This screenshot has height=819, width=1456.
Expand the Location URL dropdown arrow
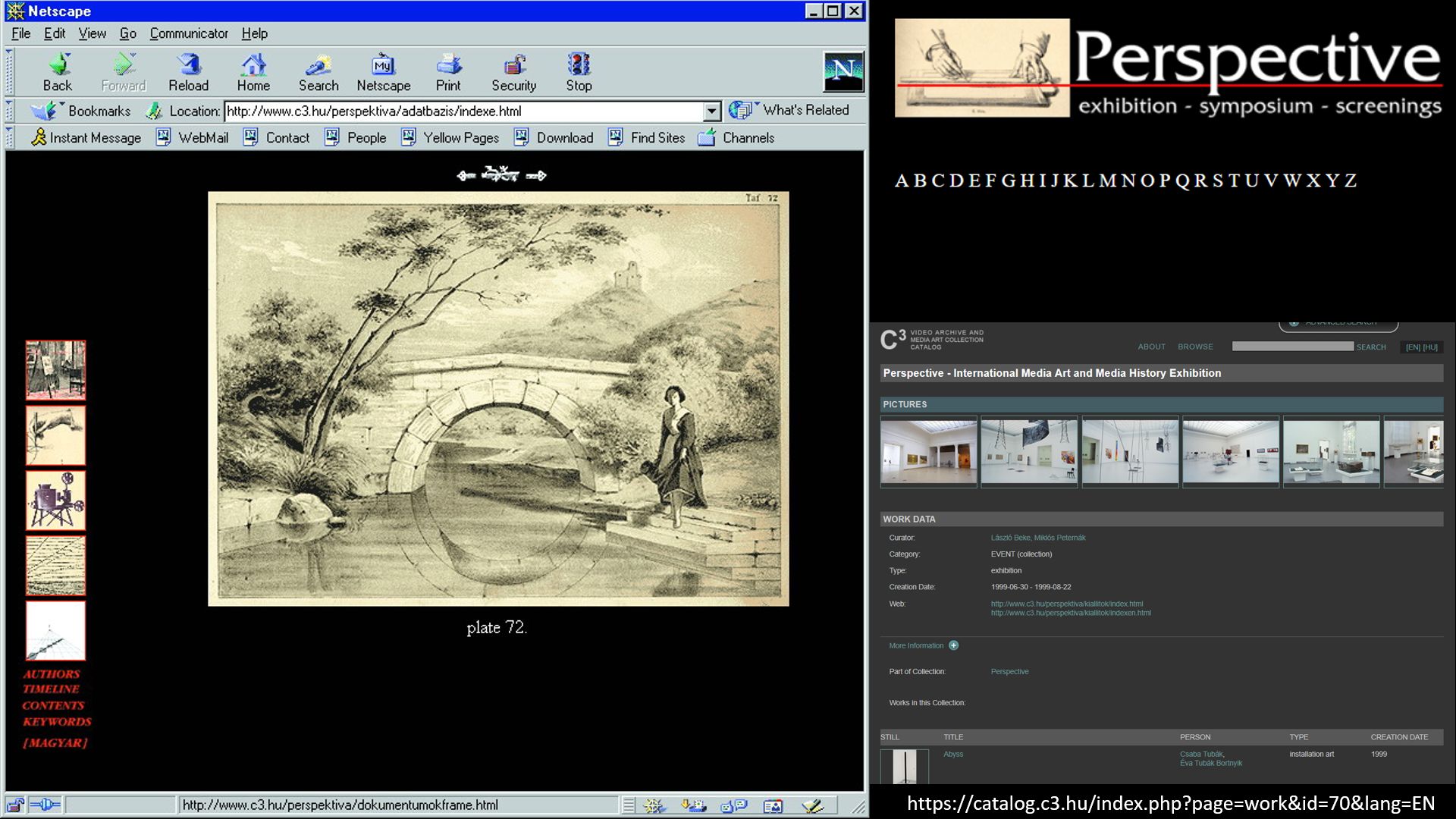point(711,111)
